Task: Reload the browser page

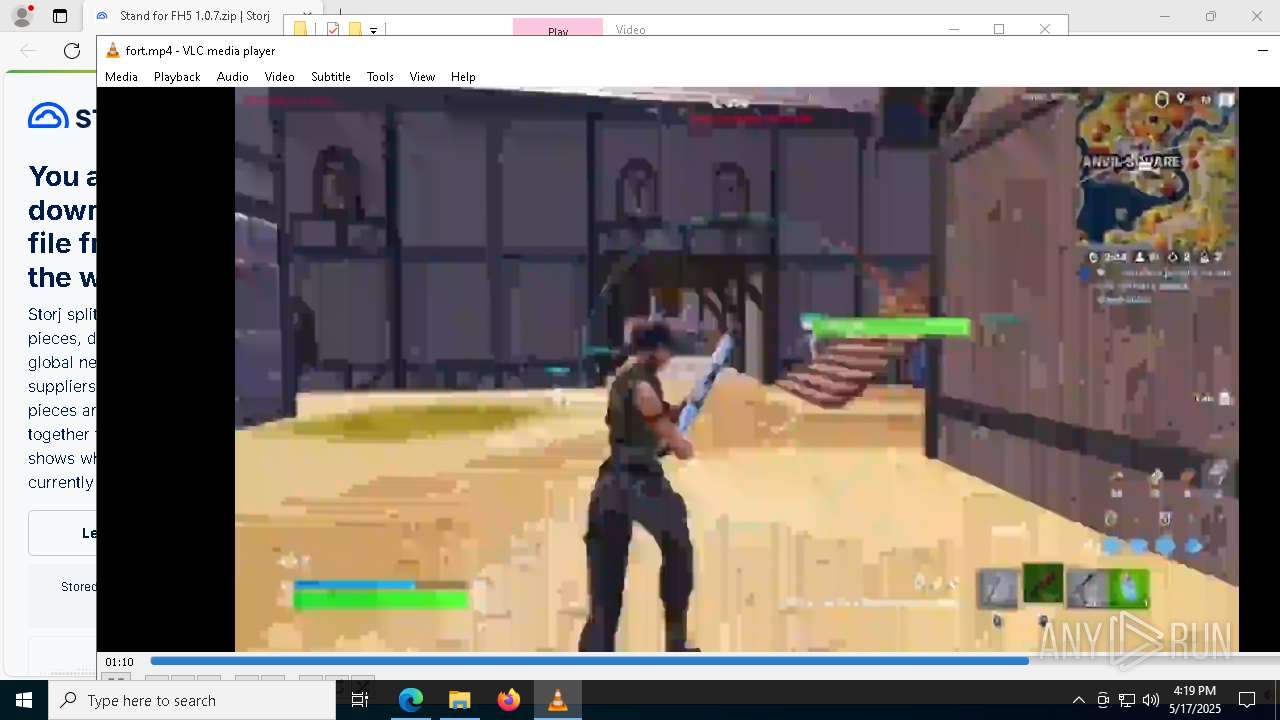Action: pos(72,51)
